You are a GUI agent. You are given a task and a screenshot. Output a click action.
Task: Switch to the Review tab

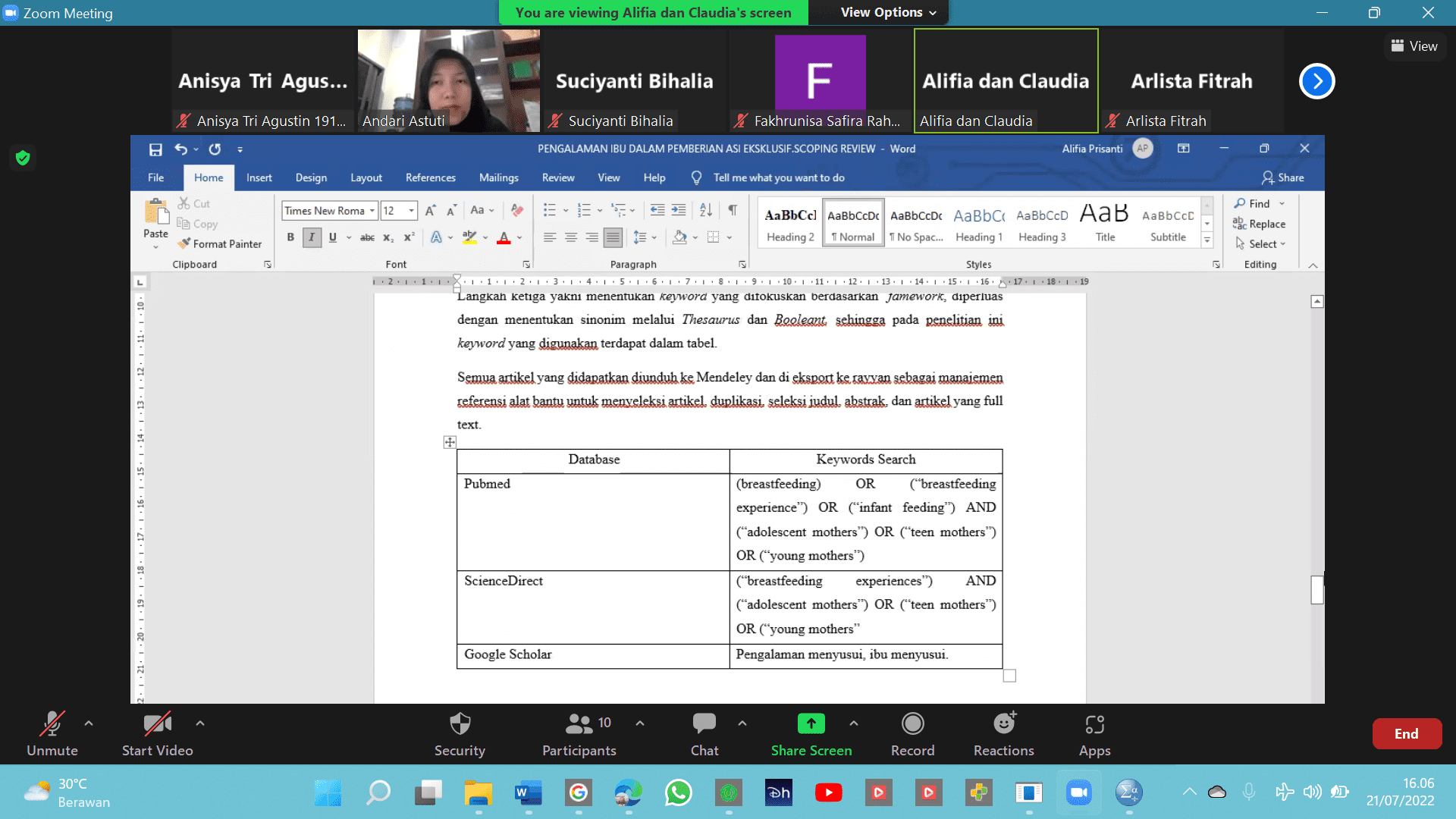point(558,177)
